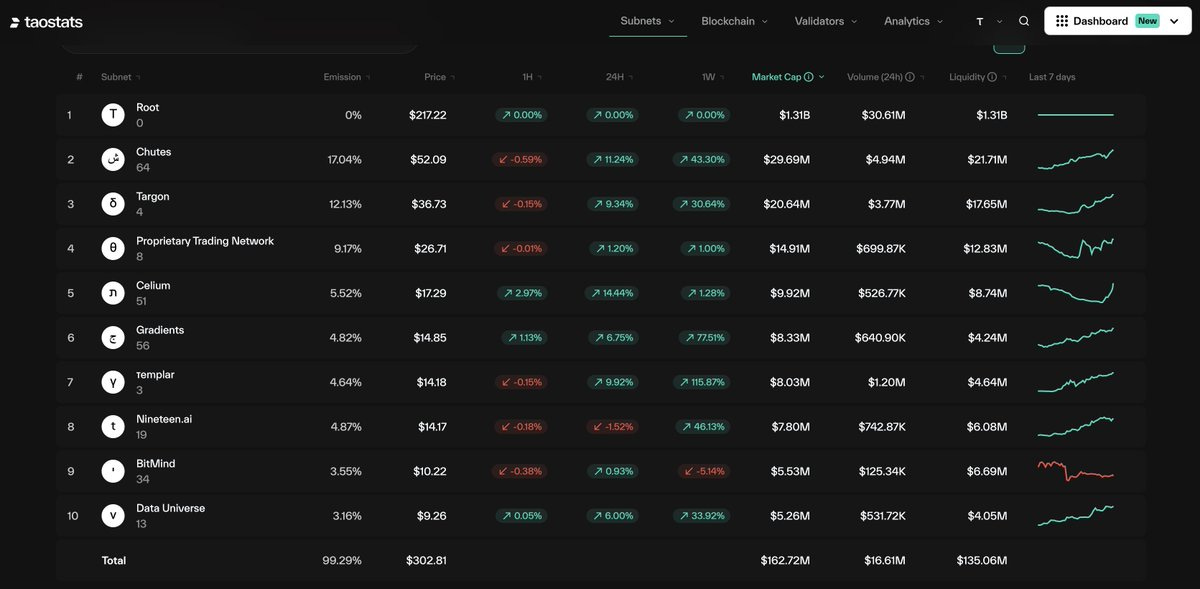This screenshot has height=589, width=1200.
Task: Click the Targon subnet icon
Action: [114, 204]
